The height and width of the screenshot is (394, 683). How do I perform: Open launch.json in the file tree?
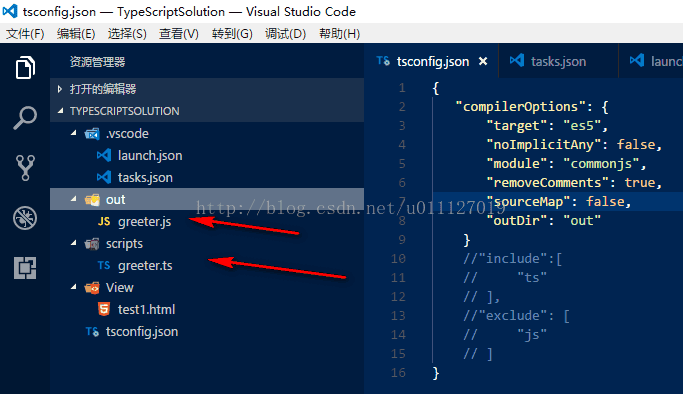tap(150, 155)
